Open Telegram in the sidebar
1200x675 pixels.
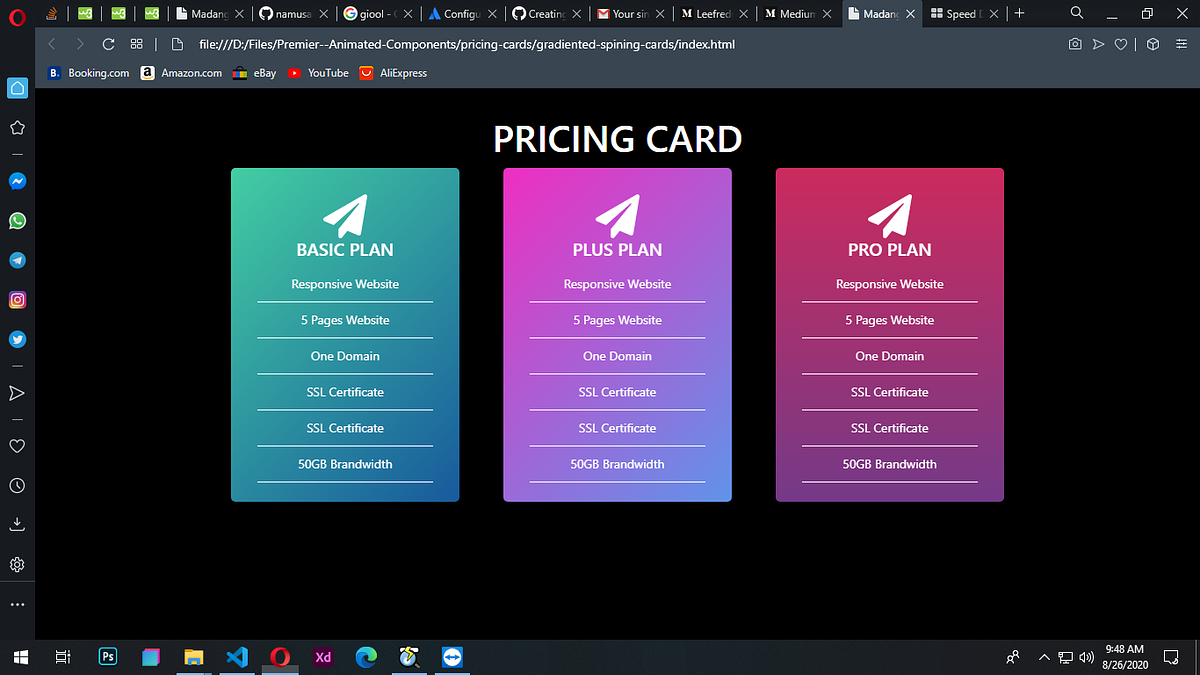17,260
